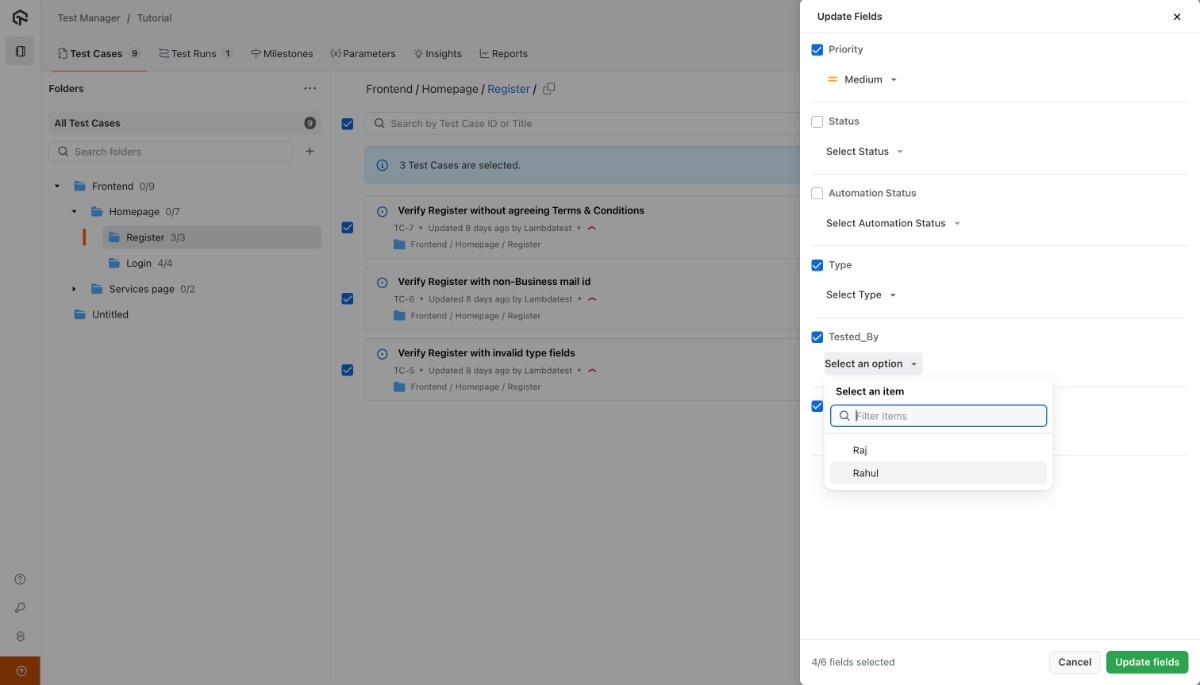
Task: Click the LambdaTest logo icon
Action: coord(20,17)
